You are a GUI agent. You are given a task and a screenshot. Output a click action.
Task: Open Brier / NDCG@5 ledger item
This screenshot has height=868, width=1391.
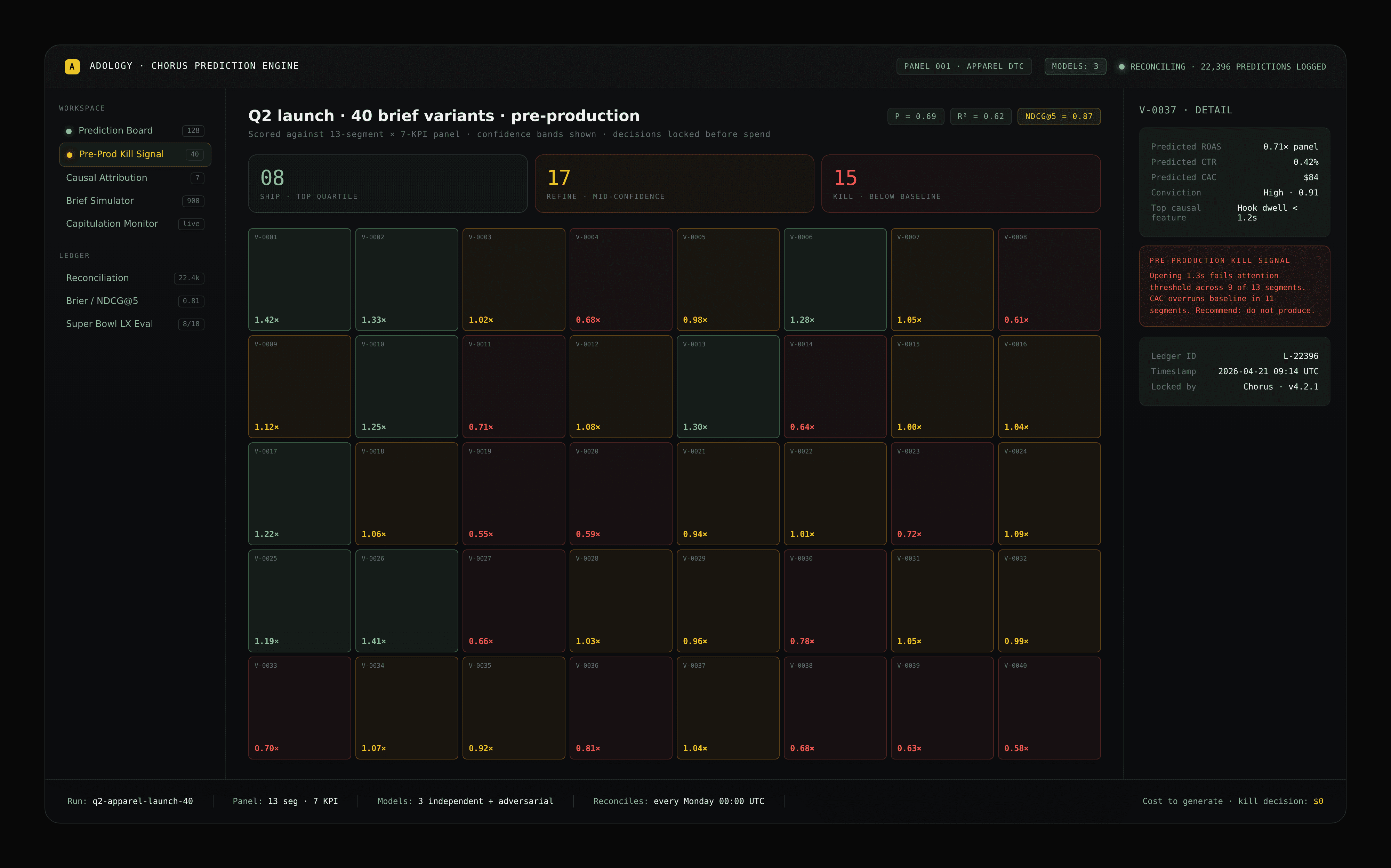click(x=102, y=301)
